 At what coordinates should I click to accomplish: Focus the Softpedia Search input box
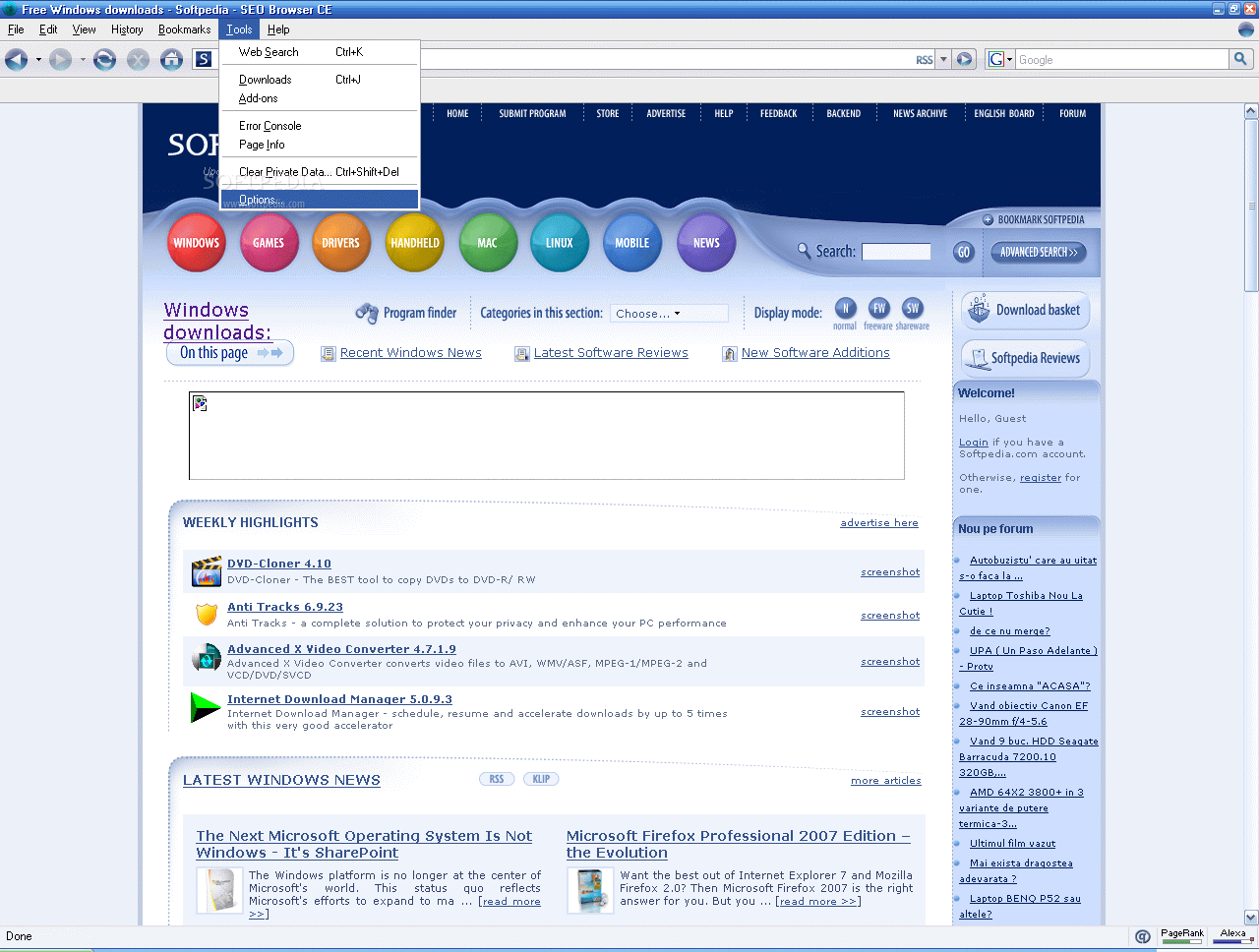[x=896, y=252]
